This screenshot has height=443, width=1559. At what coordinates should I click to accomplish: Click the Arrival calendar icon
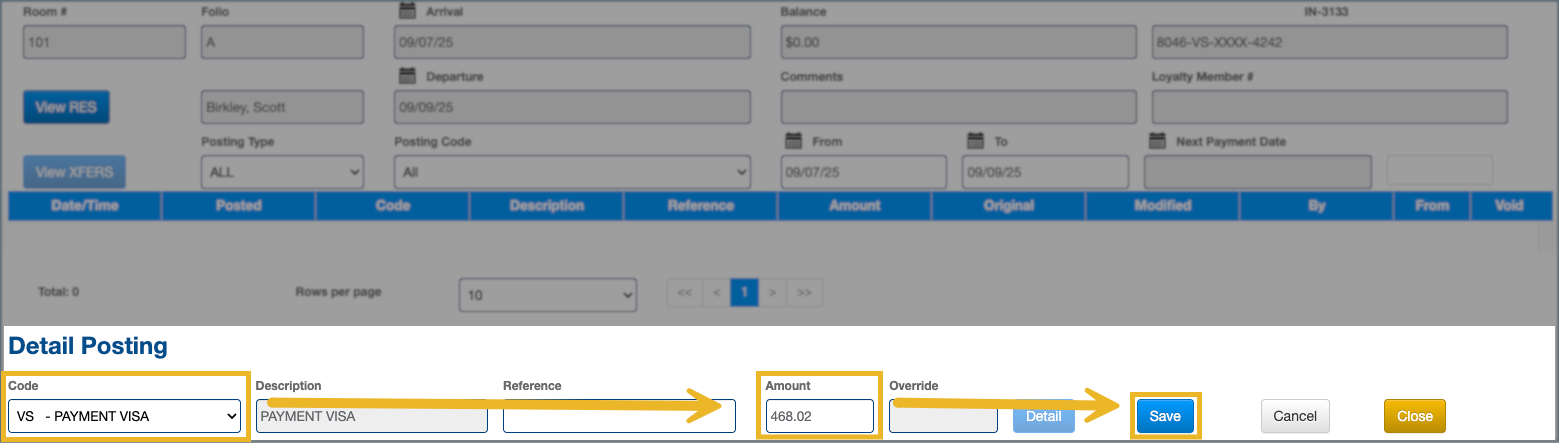(407, 12)
